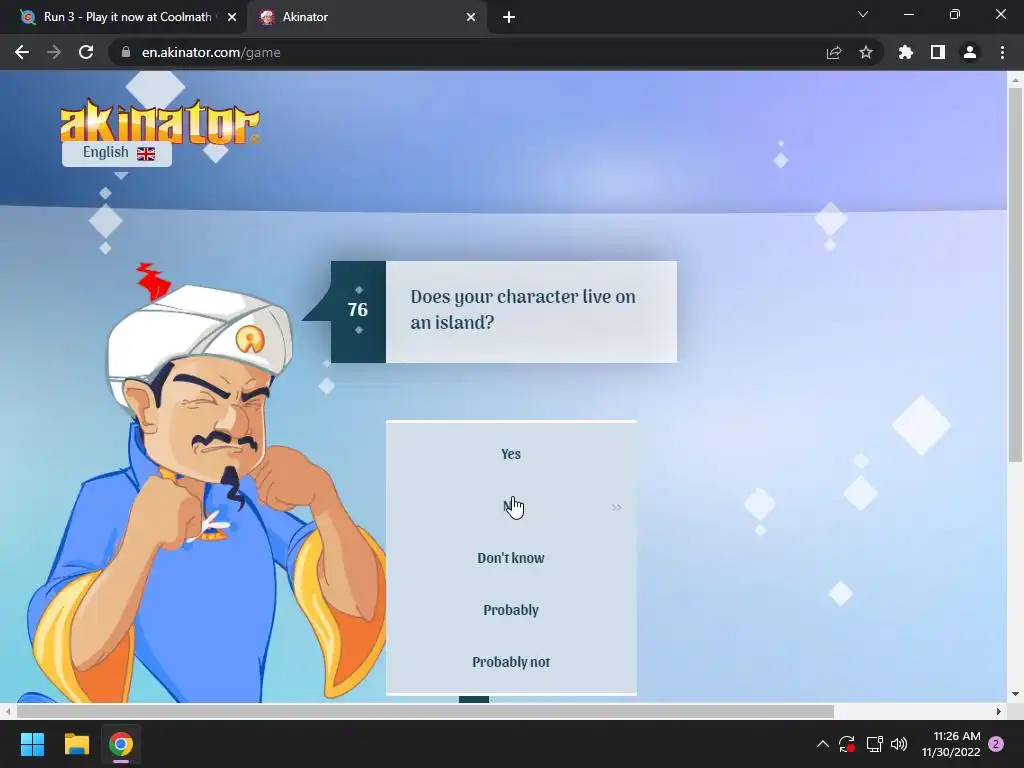
Task: Bookmark this page with star
Action: click(866, 52)
